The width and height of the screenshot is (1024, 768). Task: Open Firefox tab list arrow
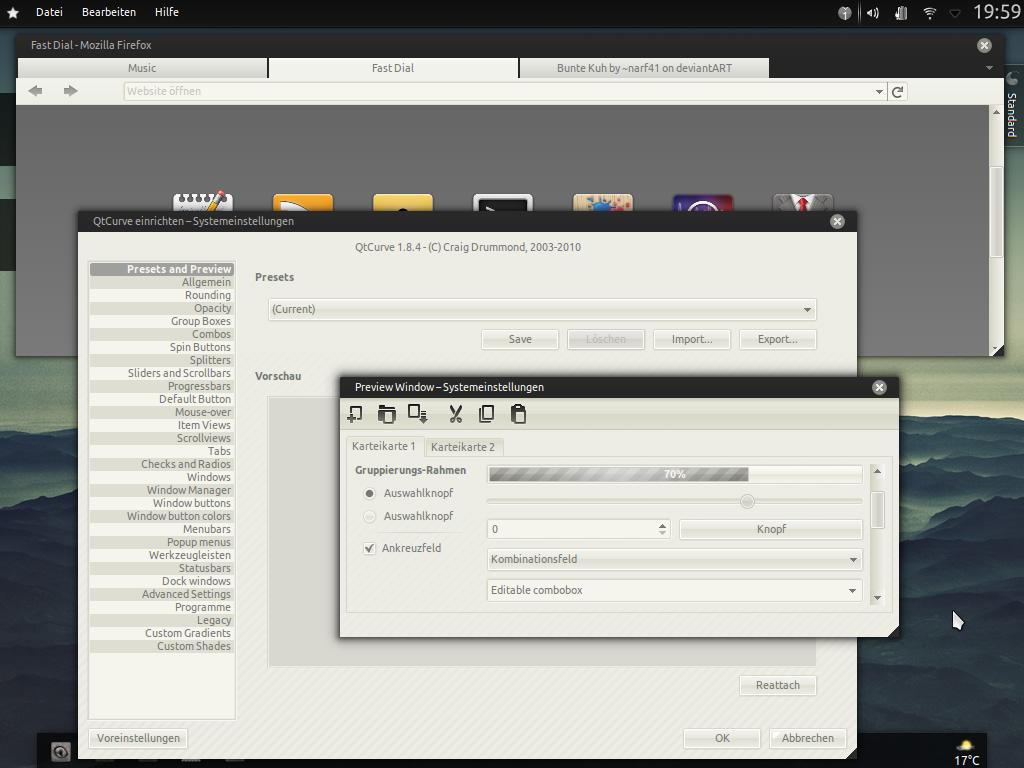coord(989,68)
